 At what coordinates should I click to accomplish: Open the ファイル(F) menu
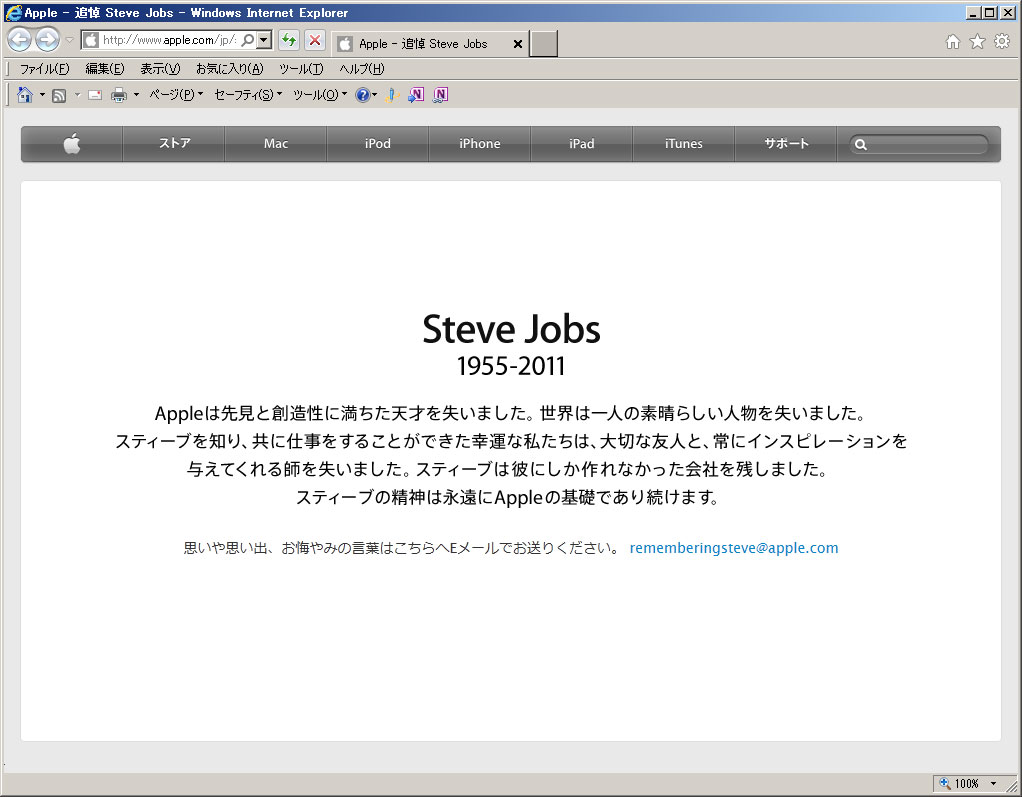pyautogui.click(x=44, y=68)
